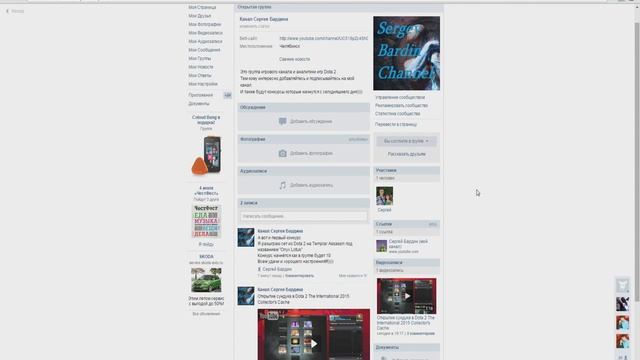Open 'Мои Ответы' in the left menu
The width and height of the screenshot is (640, 360).
pyautogui.click(x=200, y=76)
